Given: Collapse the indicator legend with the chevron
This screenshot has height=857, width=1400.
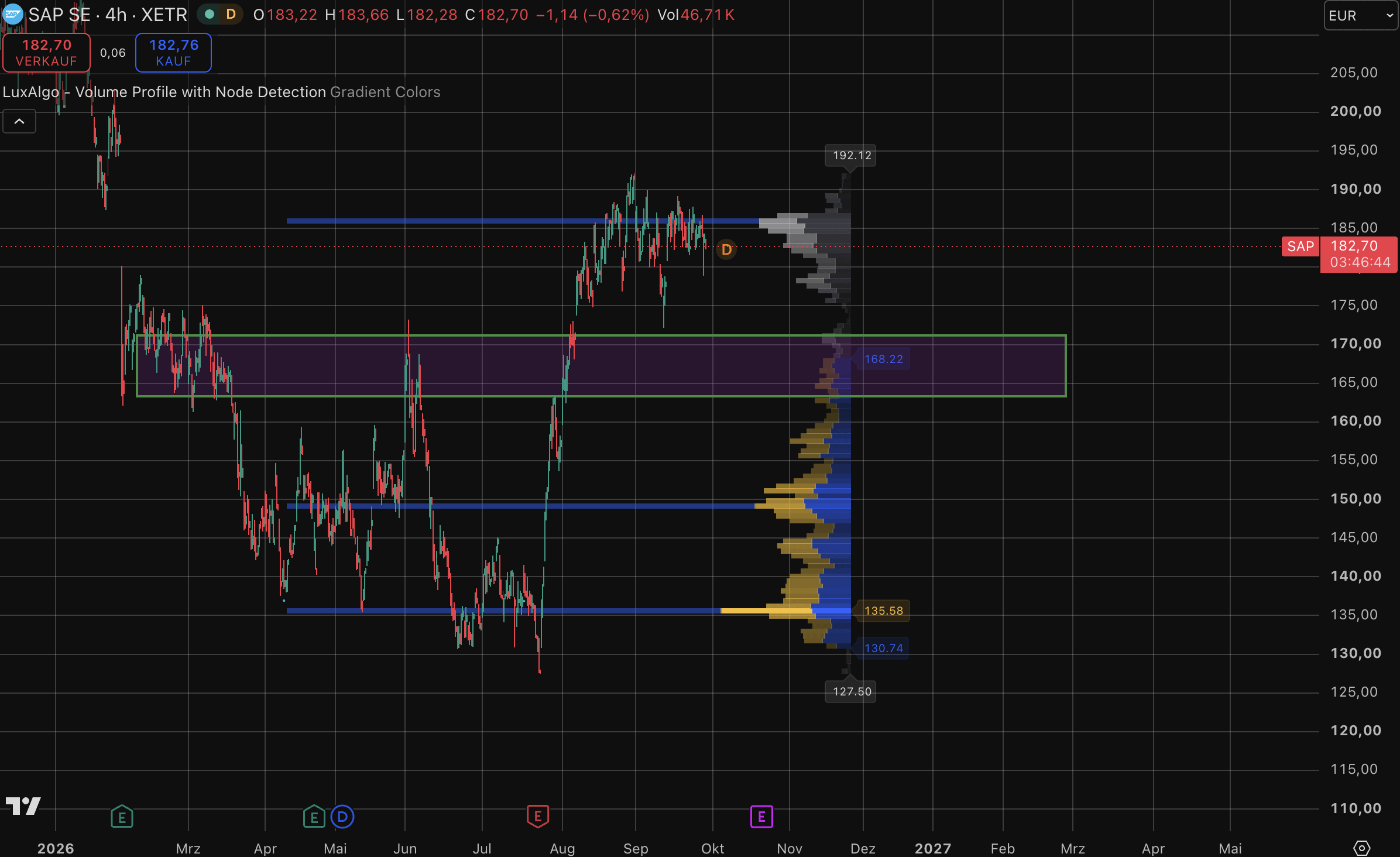Looking at the screenshot, I should (x=19, y=122).
